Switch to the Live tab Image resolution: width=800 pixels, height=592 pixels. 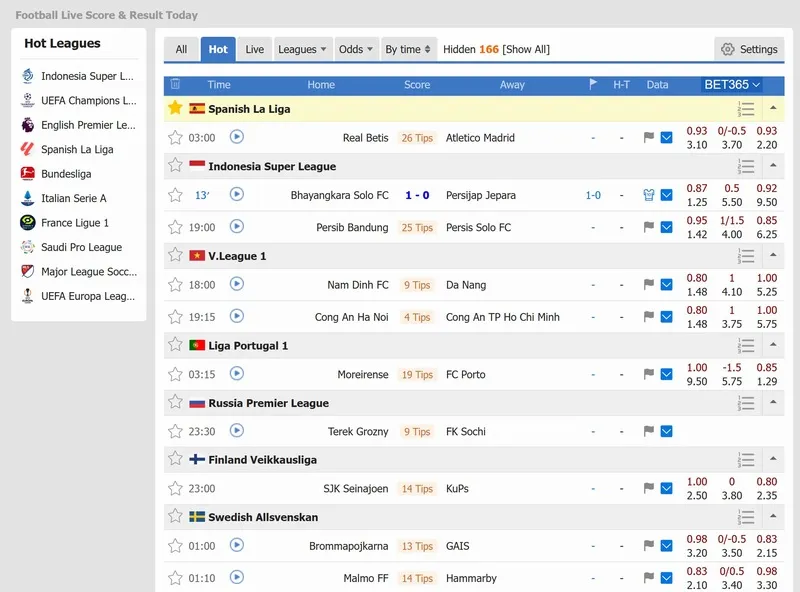point(255,49)
